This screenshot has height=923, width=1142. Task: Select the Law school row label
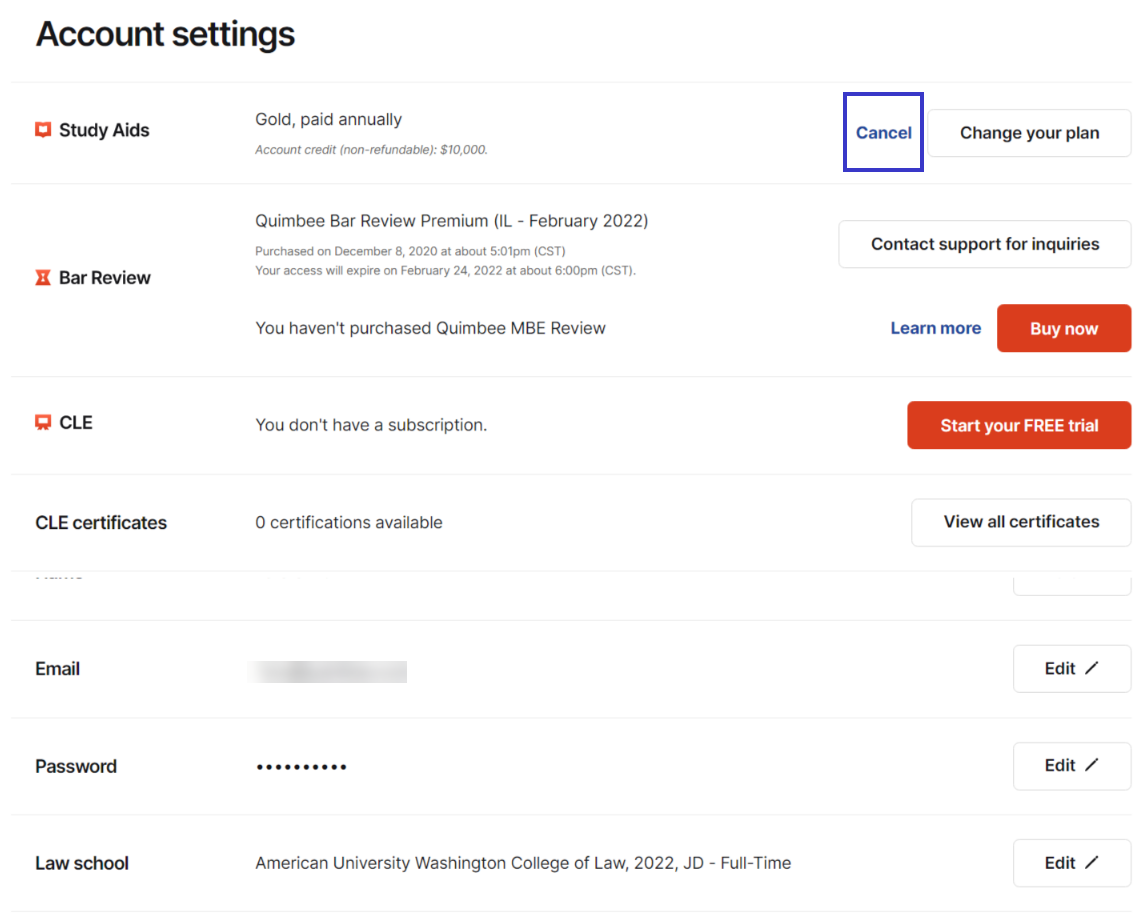[82, 863]
